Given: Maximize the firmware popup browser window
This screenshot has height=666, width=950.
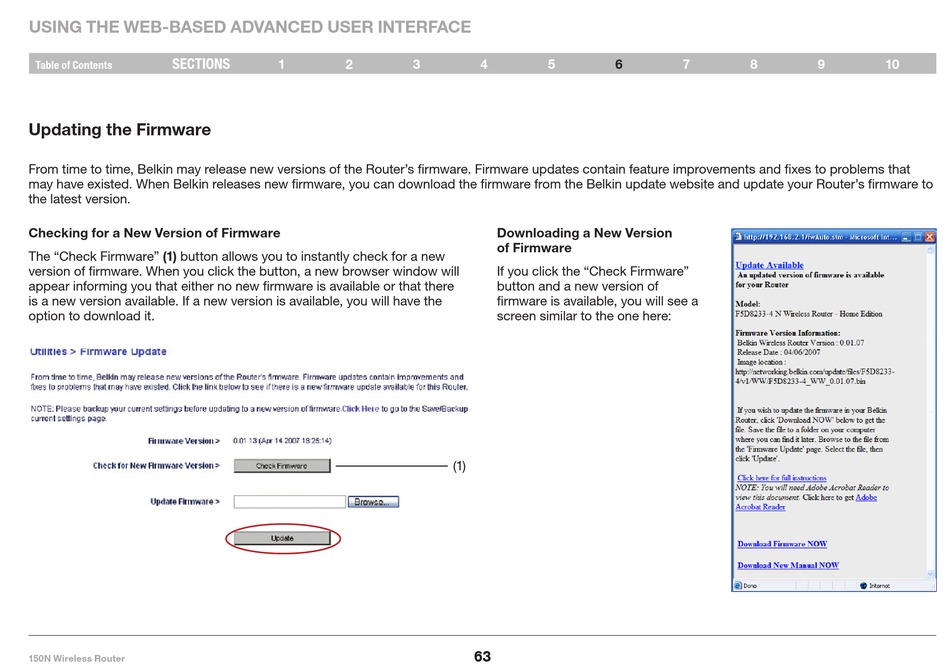Looking at the screenshot, I should [918, 237].
